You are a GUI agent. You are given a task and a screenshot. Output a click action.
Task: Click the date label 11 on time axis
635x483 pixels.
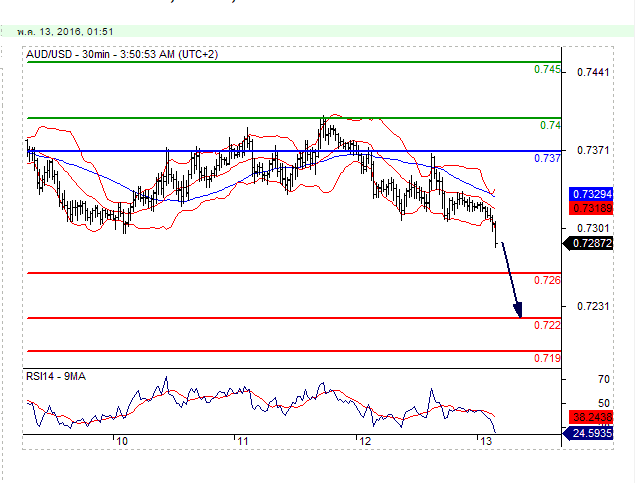(243, 441)
